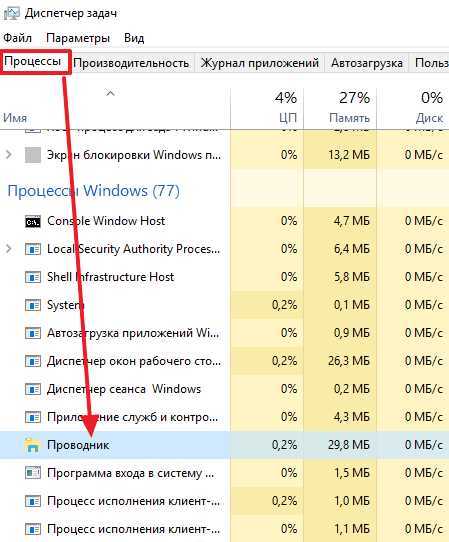Click the Диспетчер сеанса Windows icon
Image resolution: width=449 pixels, height=542 pixels.
tap(33, 389)
